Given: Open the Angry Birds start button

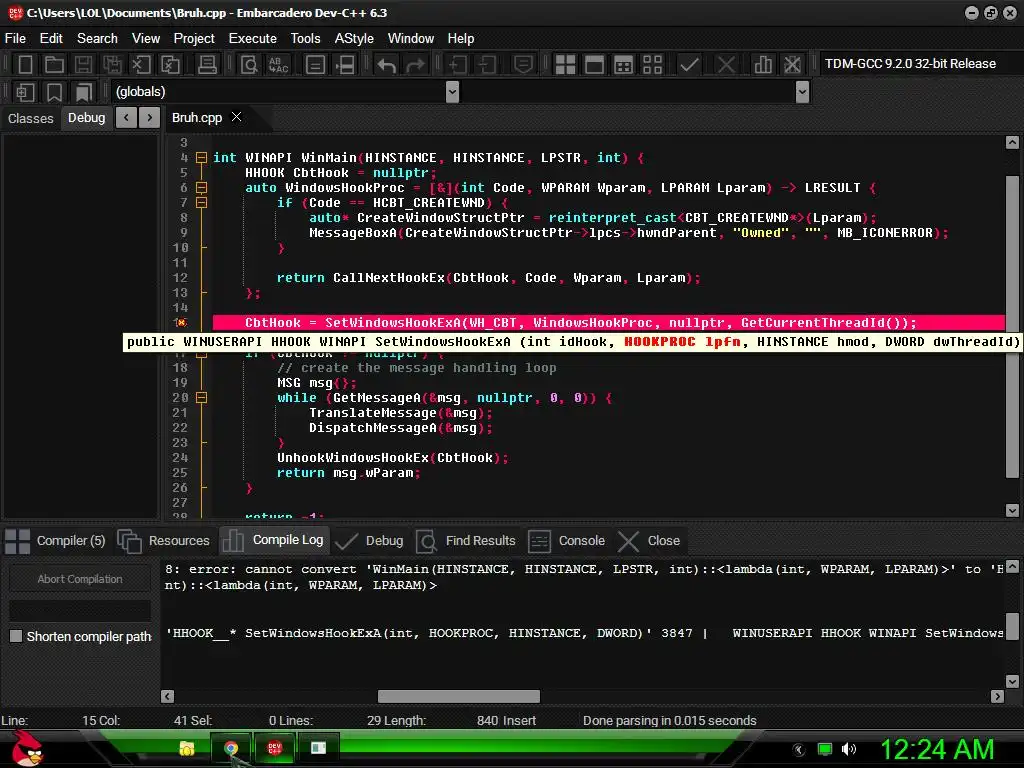Looking at the screenshot, I should (27, 748).
